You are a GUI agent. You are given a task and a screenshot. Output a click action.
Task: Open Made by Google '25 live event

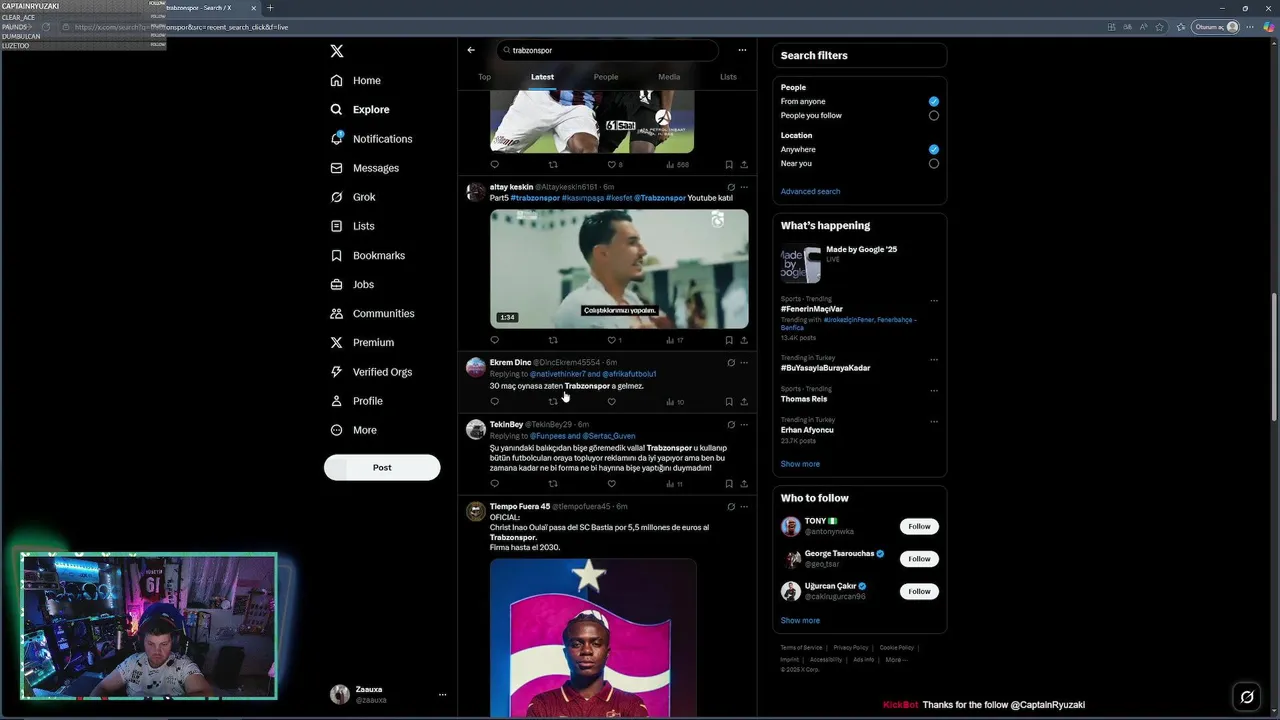pos(860,263)
